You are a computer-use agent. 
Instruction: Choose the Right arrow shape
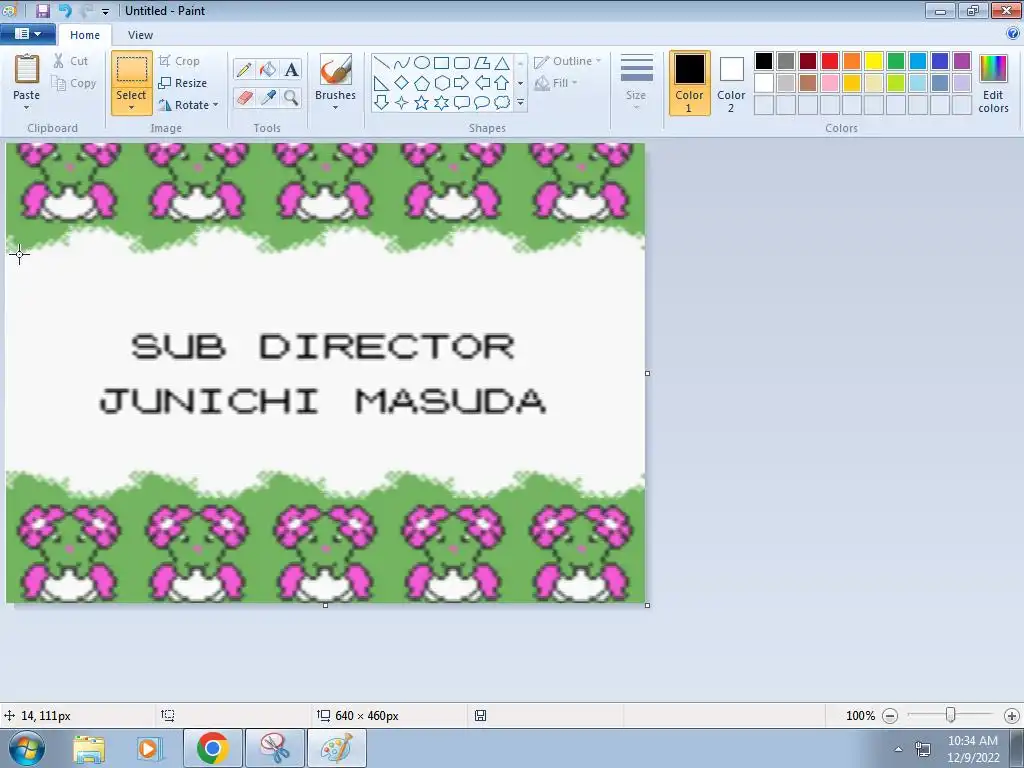pyautogui.click(x=462, y=83)
